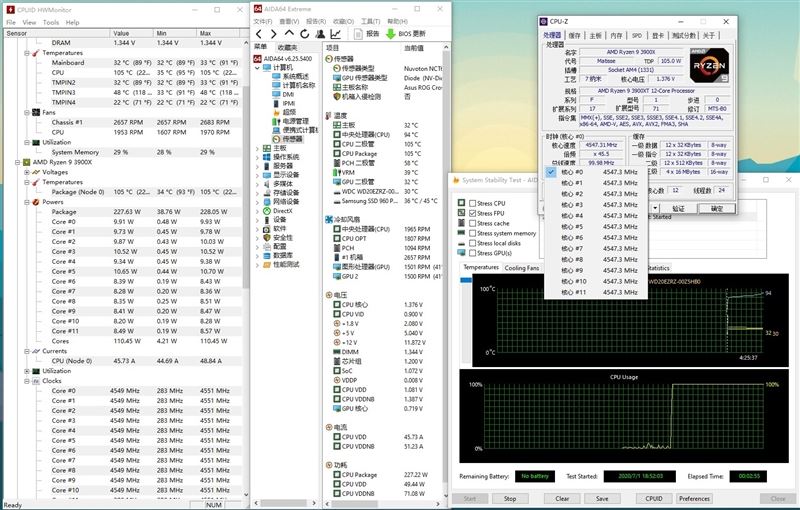The image size is (800, 510).
Task: Click the 操作系统 Windows icon in tree
Action: click(267, 157)
